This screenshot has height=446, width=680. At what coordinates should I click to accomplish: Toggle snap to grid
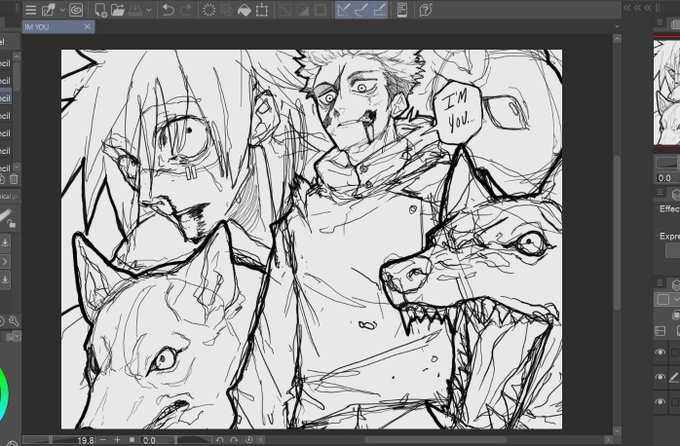380,10
